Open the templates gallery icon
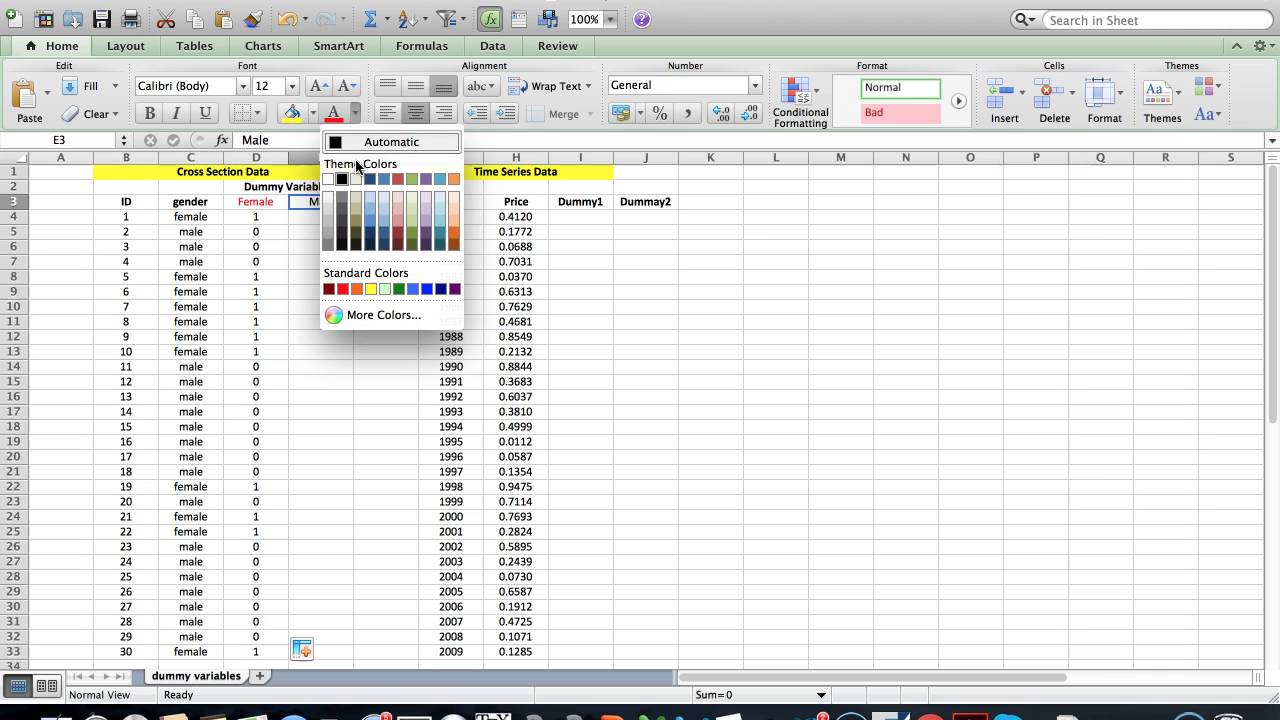This screenshot has width=1280, height=720. point(44,19)
